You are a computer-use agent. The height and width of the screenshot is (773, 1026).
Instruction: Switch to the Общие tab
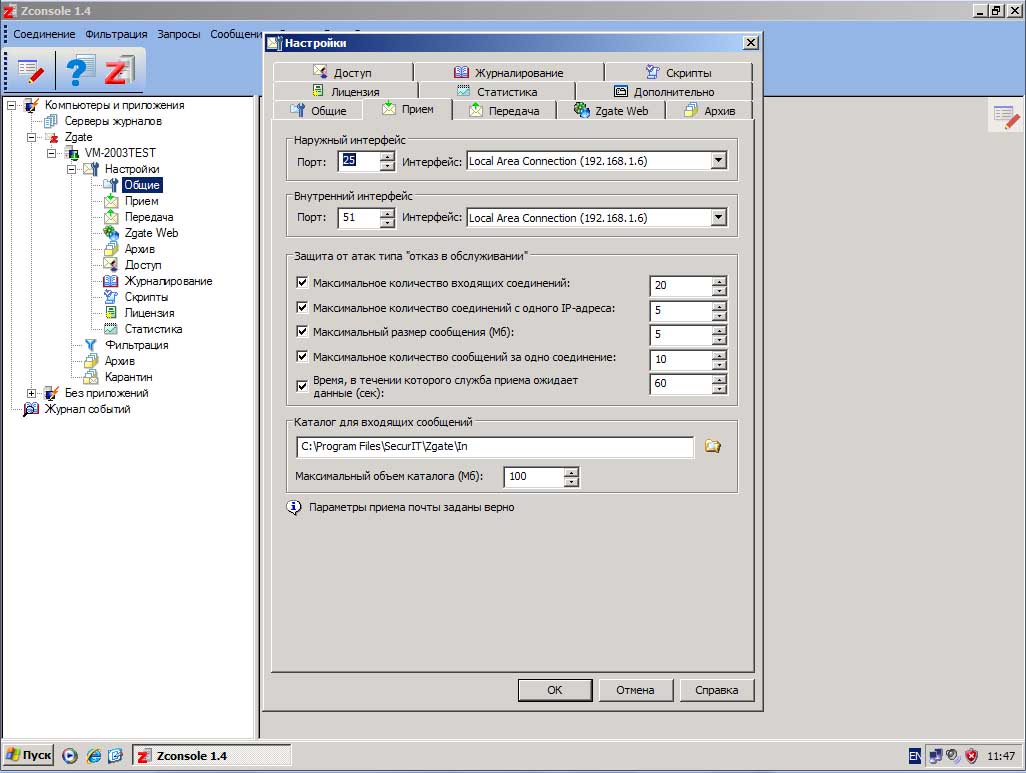(318, 111)
